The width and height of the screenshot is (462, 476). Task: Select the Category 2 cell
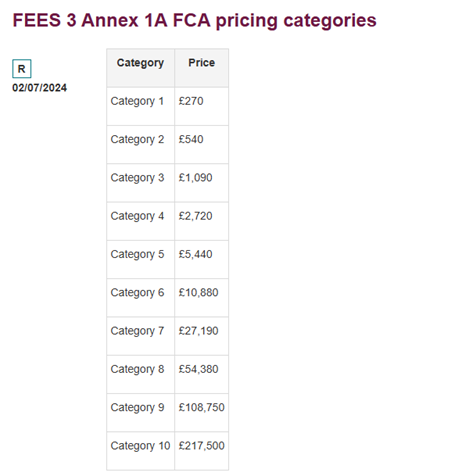click(x=140, y=145)
